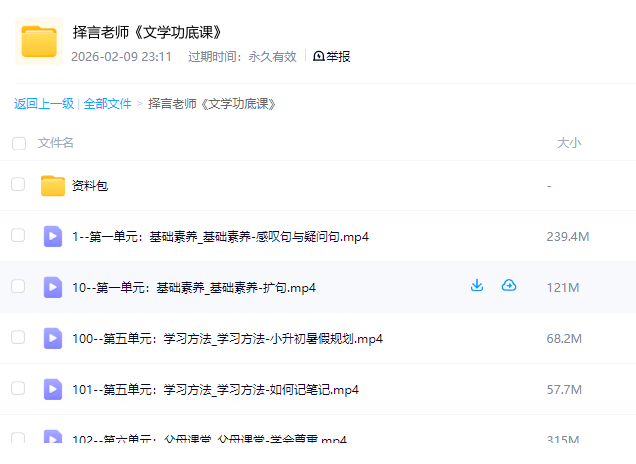636x464 pixels.
Task: Click video icon for 感叹句与疑问句.mp4
Action: [53, 236]
